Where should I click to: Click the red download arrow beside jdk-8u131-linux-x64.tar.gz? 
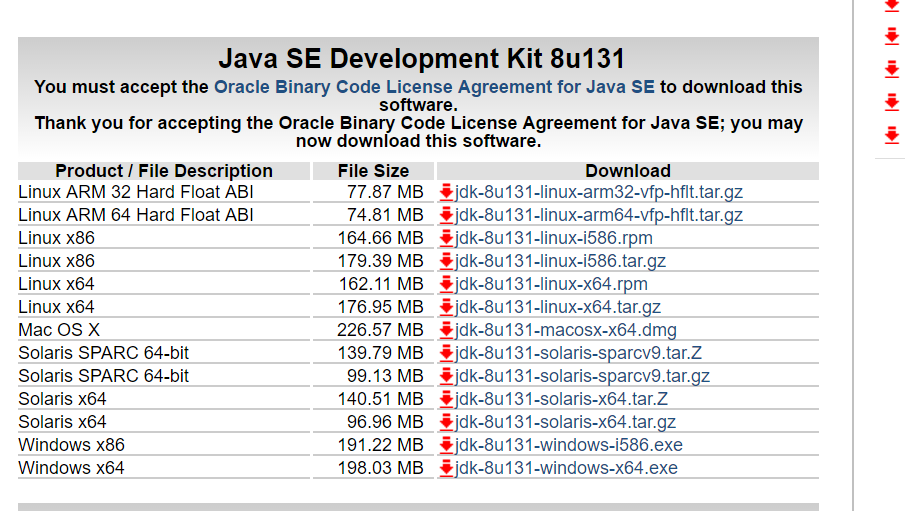(446, 307)
